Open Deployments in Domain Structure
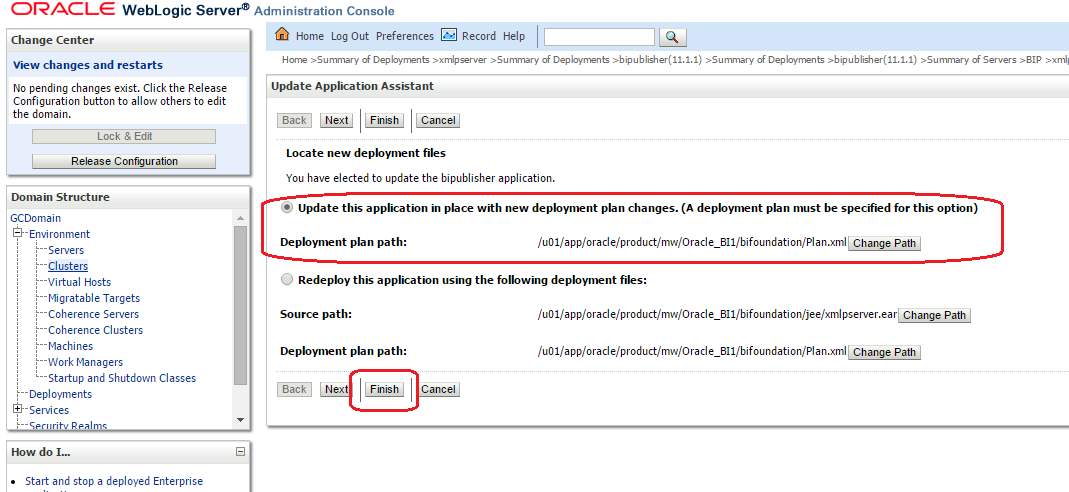This screenshot has width=1069, height=492. pos(61,394)
